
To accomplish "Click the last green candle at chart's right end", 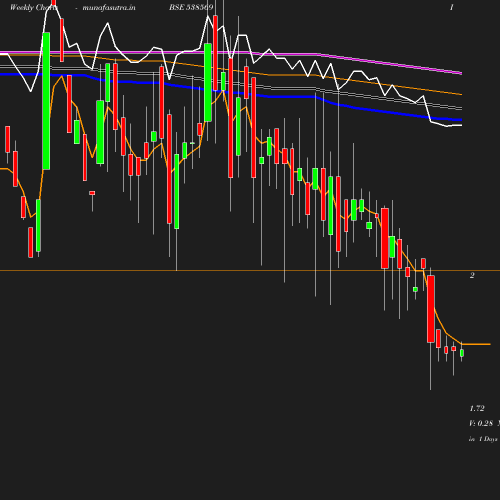I will [x=462, y=353].
